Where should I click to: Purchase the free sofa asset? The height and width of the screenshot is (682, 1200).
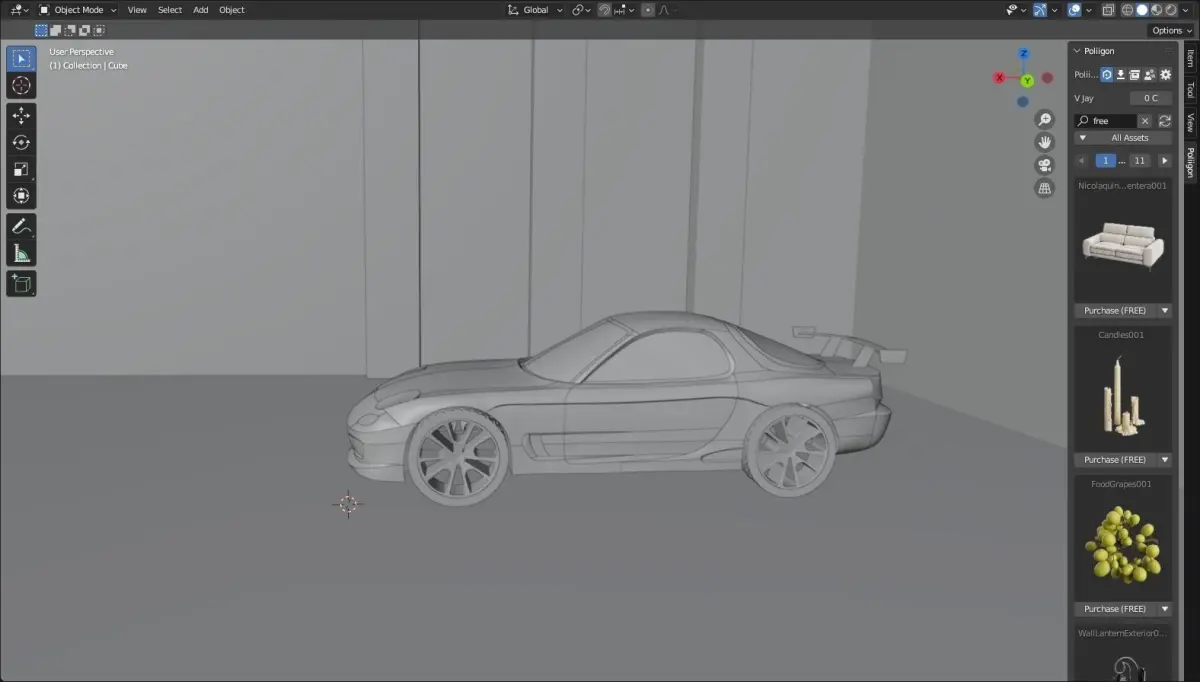1115,311
